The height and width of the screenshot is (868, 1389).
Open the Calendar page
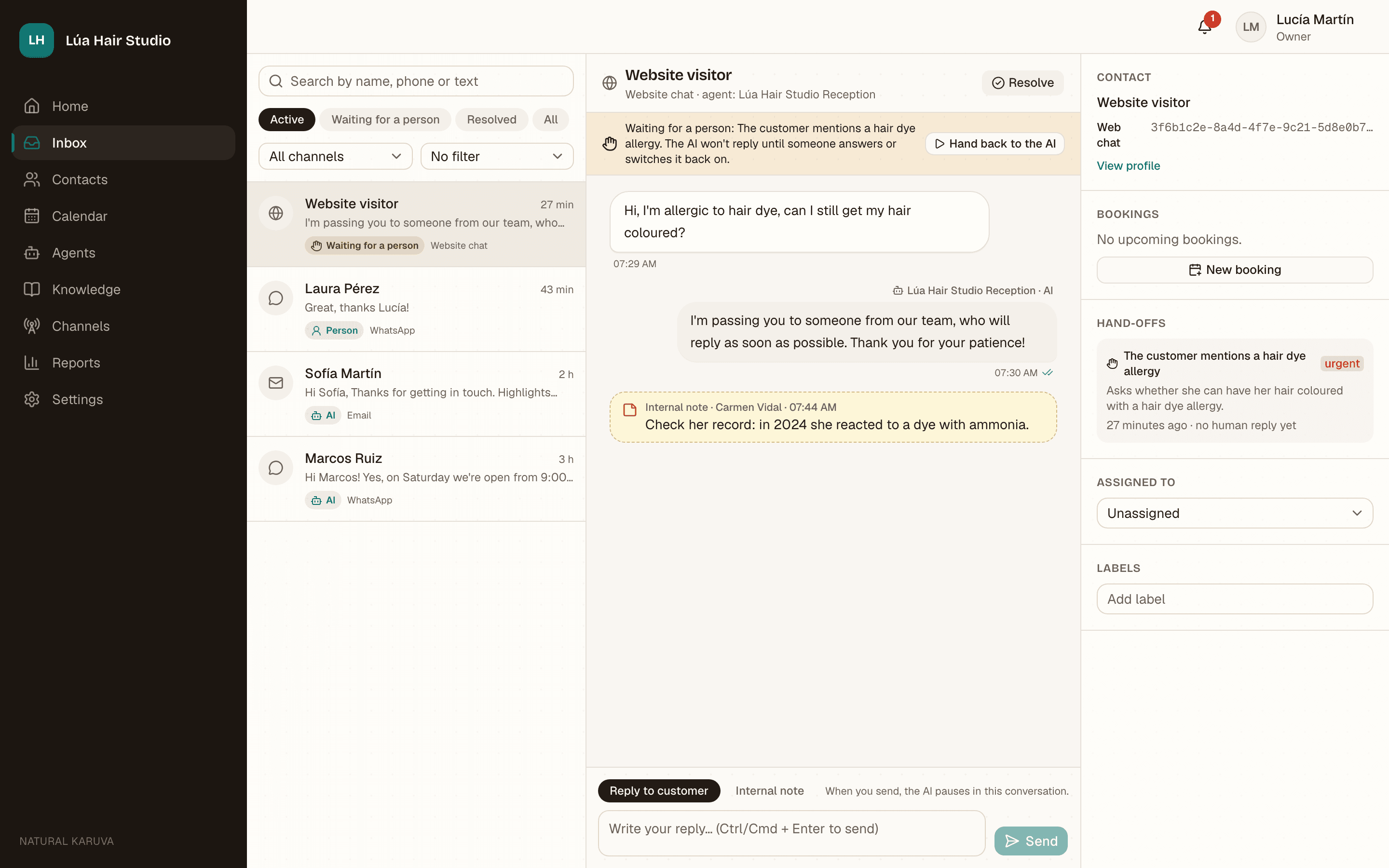click(x=123, y=217)
